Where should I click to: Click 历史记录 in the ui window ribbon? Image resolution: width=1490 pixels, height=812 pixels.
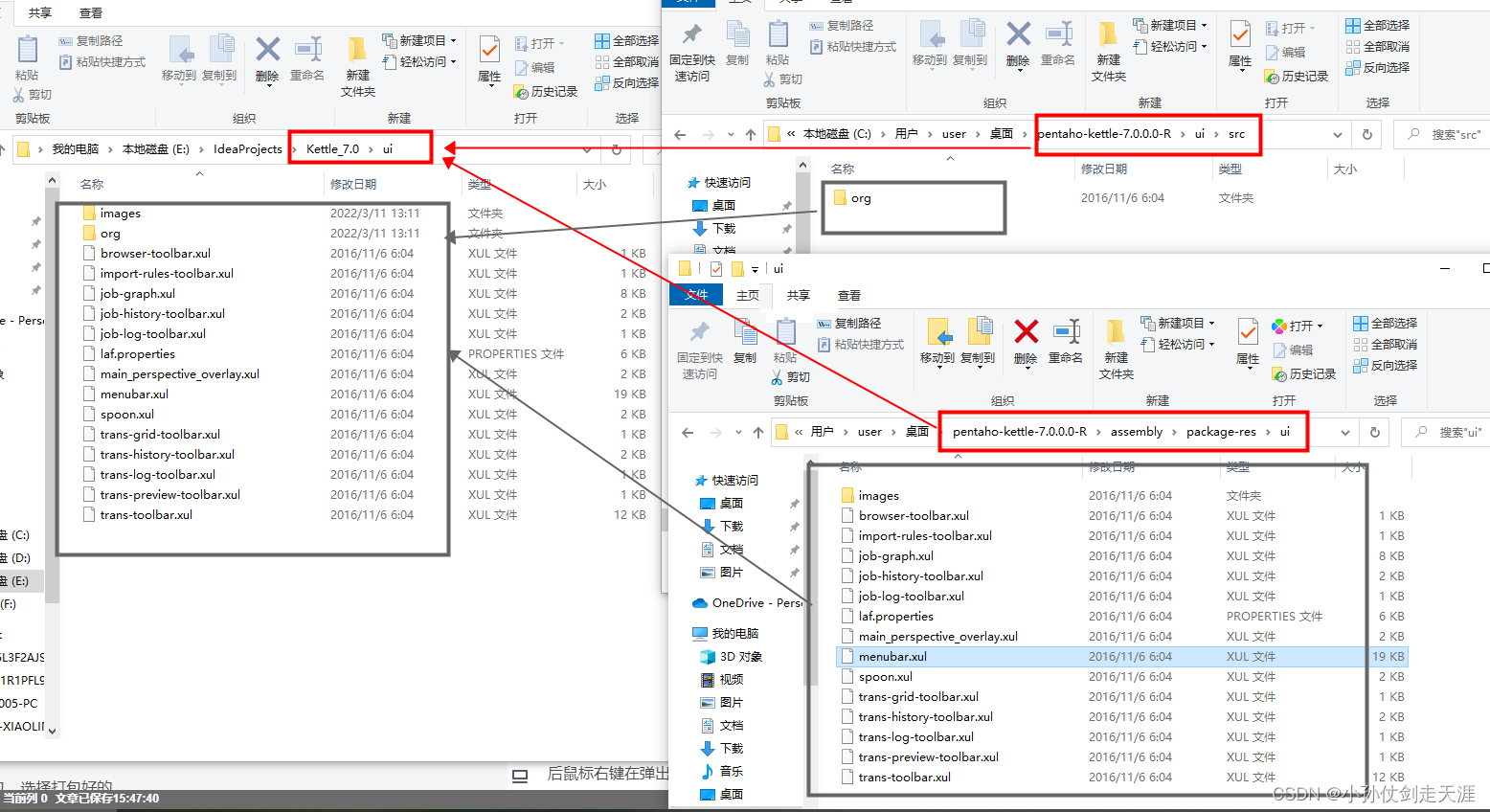point(1304,374)
